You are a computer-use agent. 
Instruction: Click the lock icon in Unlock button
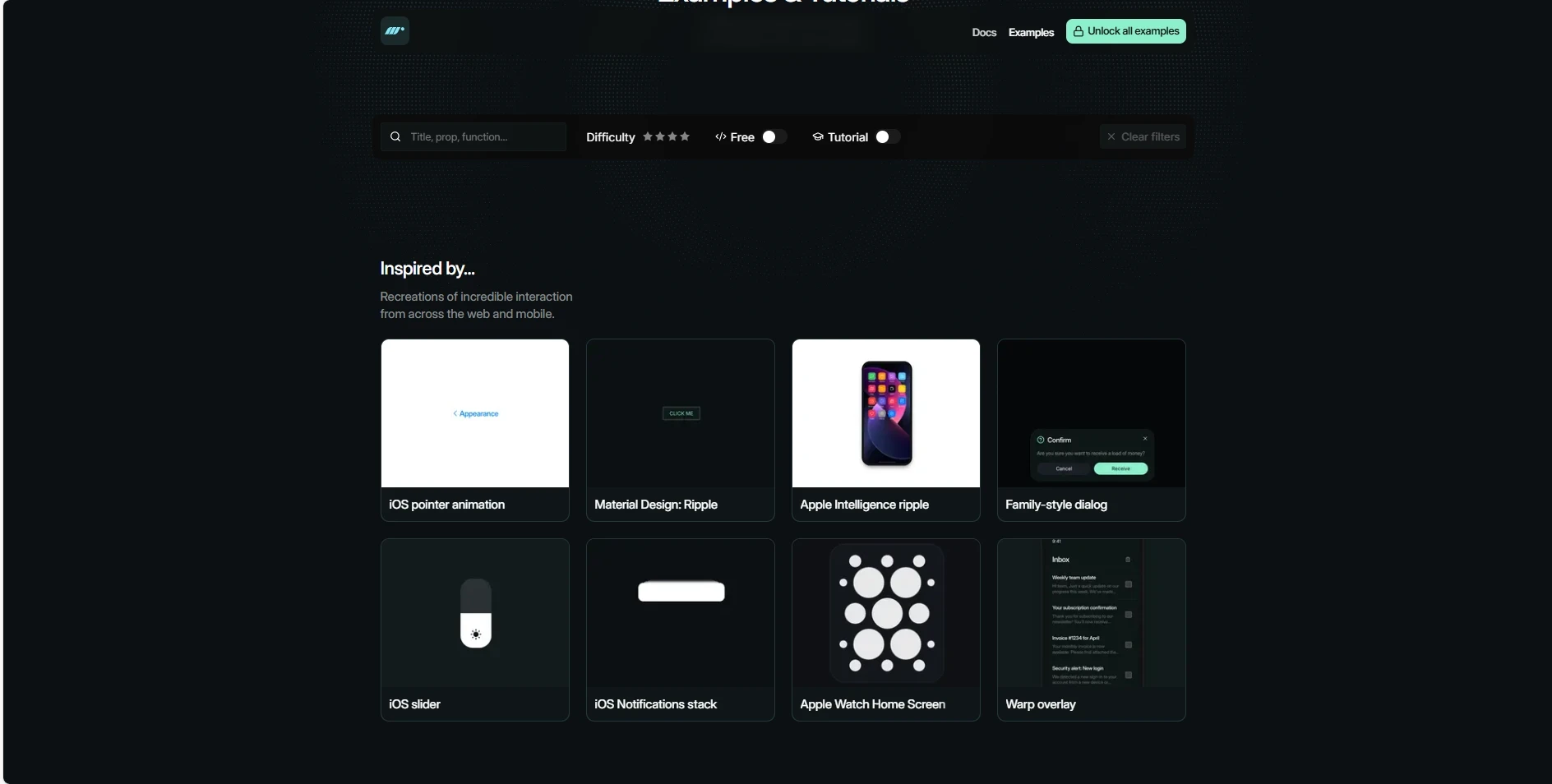click(1079, 31)
